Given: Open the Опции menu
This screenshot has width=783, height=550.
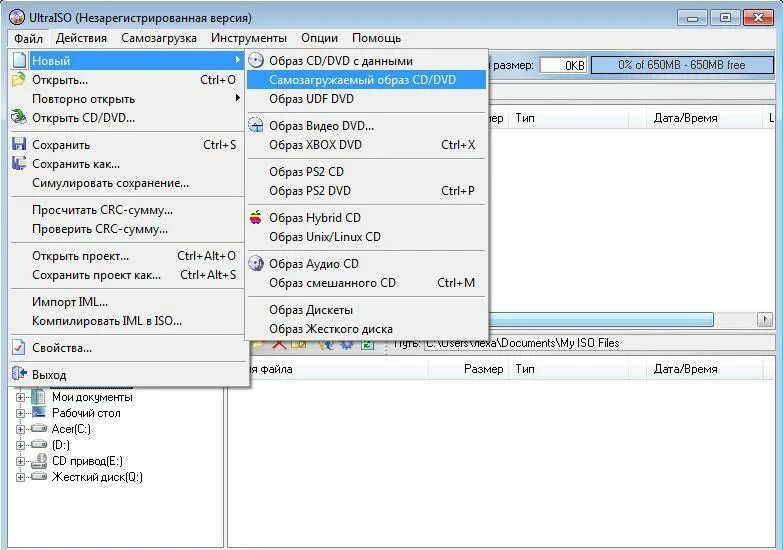Looking at the screenshot, I should (x=320, y=38).
